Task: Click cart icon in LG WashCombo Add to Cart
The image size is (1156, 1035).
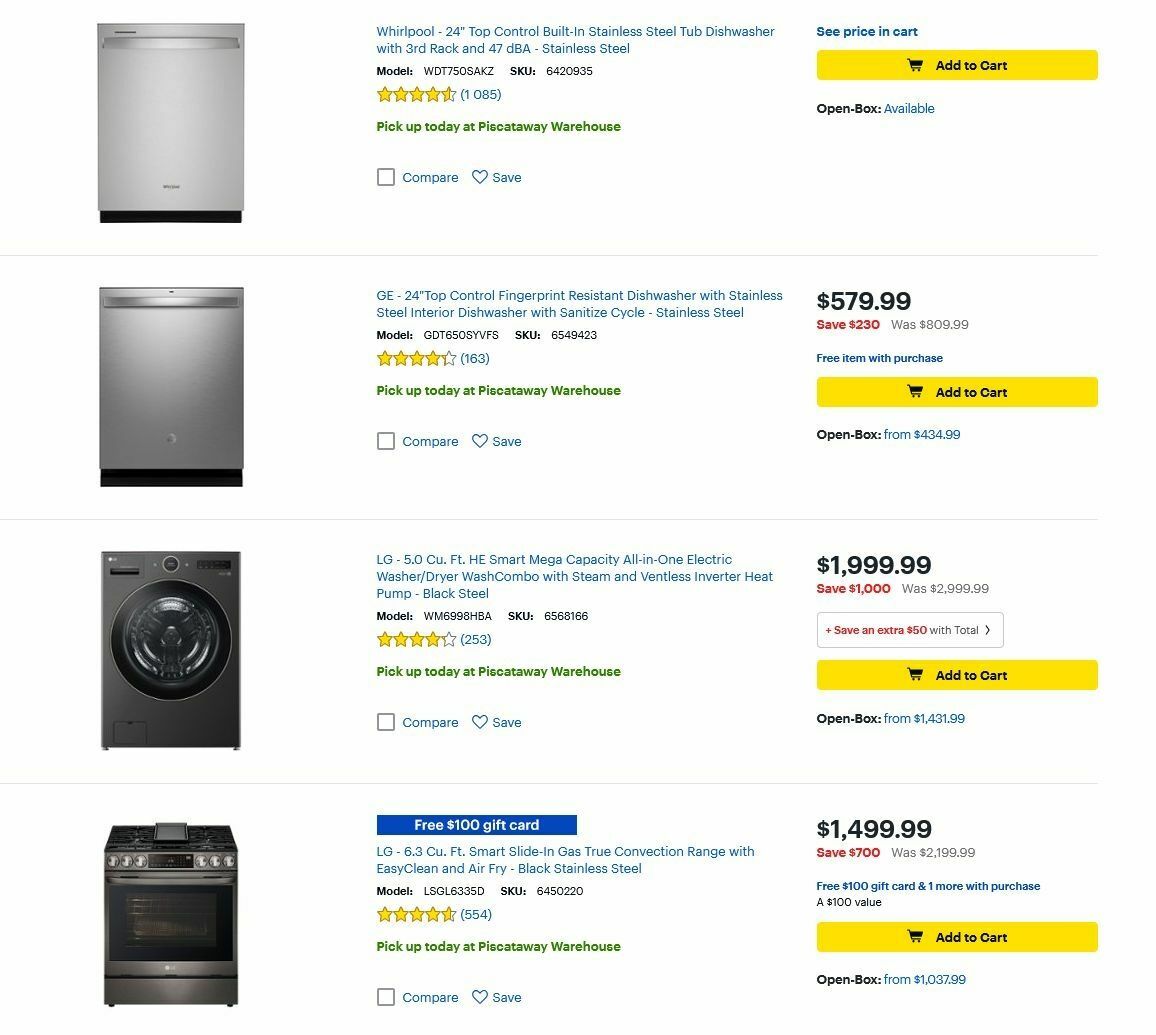Action: tap(915, 675)
